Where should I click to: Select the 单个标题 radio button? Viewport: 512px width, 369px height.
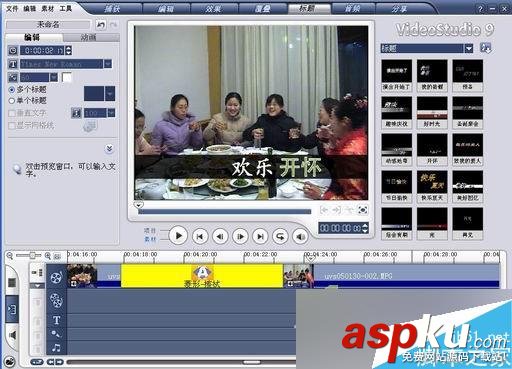coord(12,100)
